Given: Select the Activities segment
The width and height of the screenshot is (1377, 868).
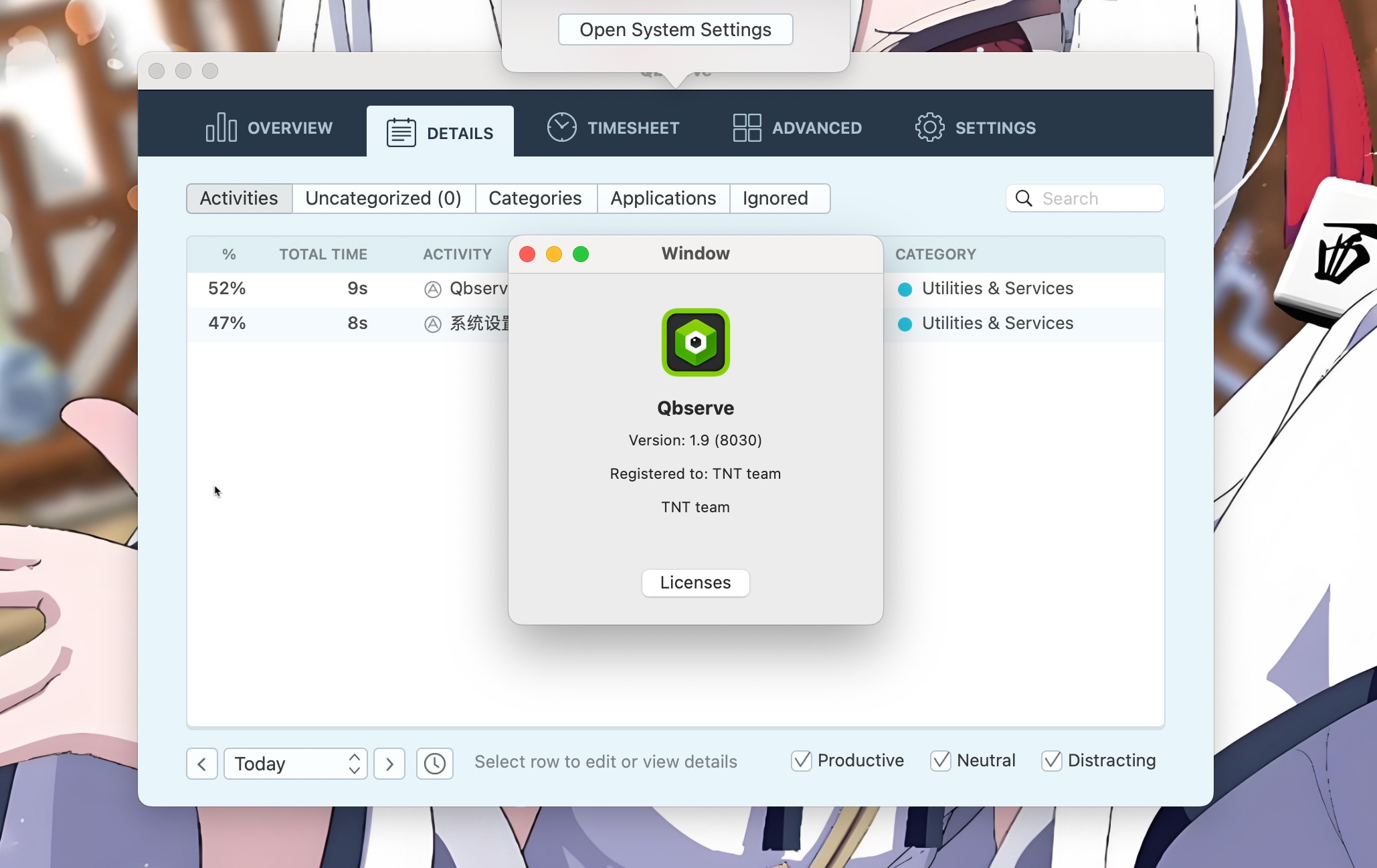Looking at the screenshot, I should click(240, 199).
